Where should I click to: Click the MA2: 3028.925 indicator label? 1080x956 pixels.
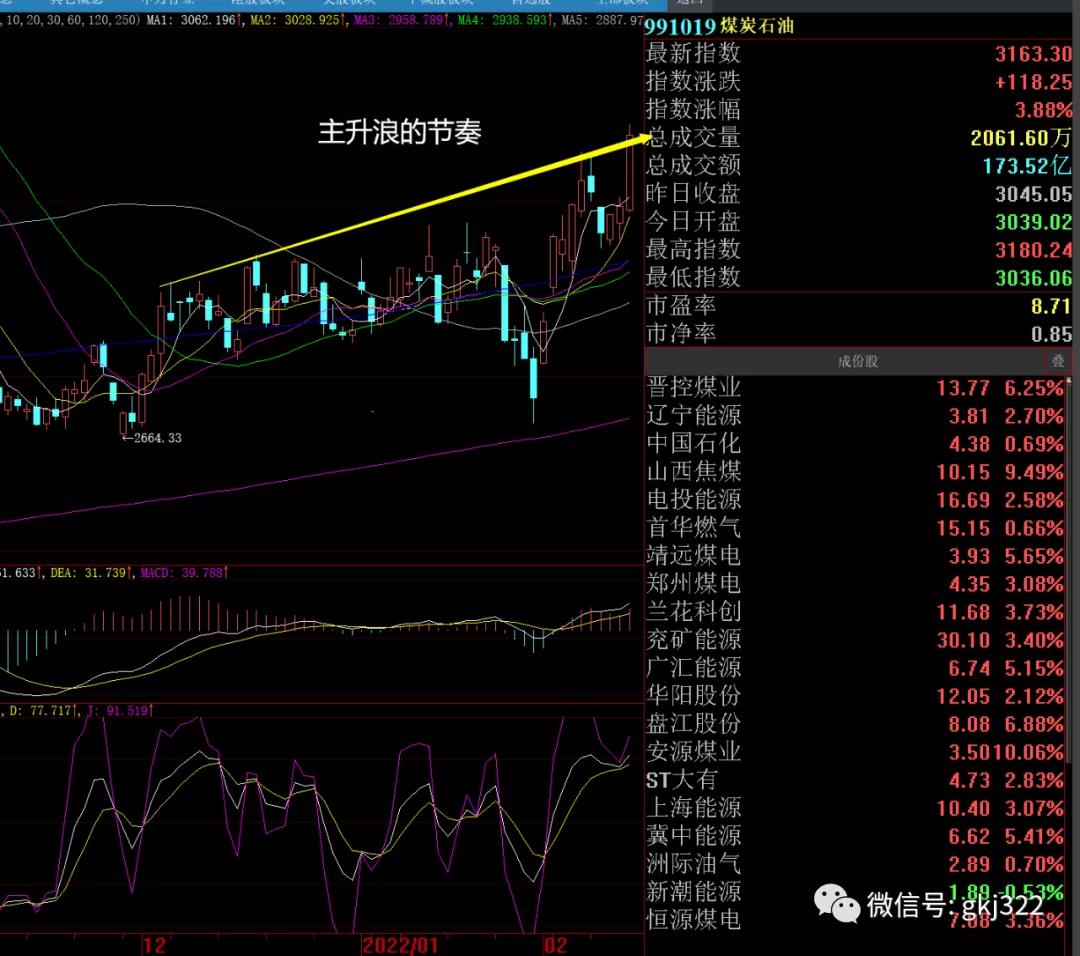pos(298,20)
